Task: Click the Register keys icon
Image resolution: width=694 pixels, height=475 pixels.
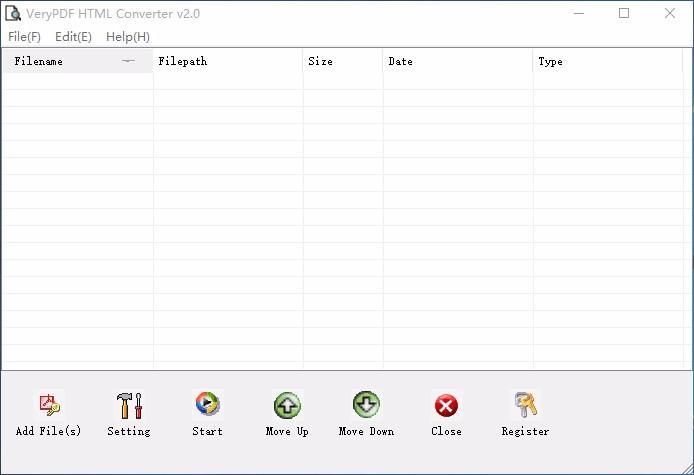Action: coord(525,405)
